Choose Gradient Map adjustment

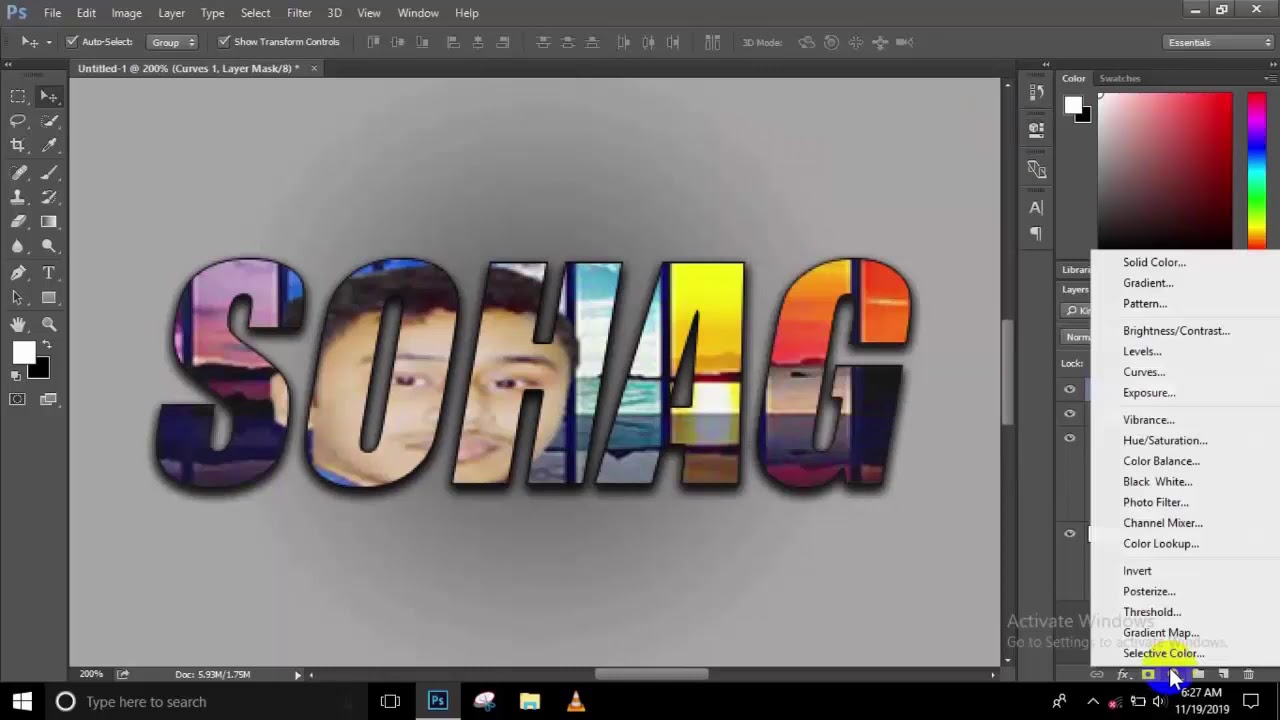(1161, 632)
